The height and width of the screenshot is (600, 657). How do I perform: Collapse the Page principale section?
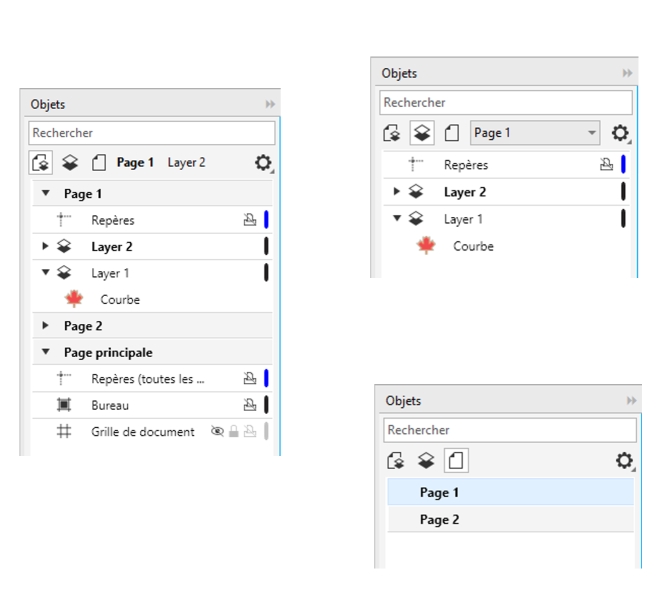click(46, 352)
